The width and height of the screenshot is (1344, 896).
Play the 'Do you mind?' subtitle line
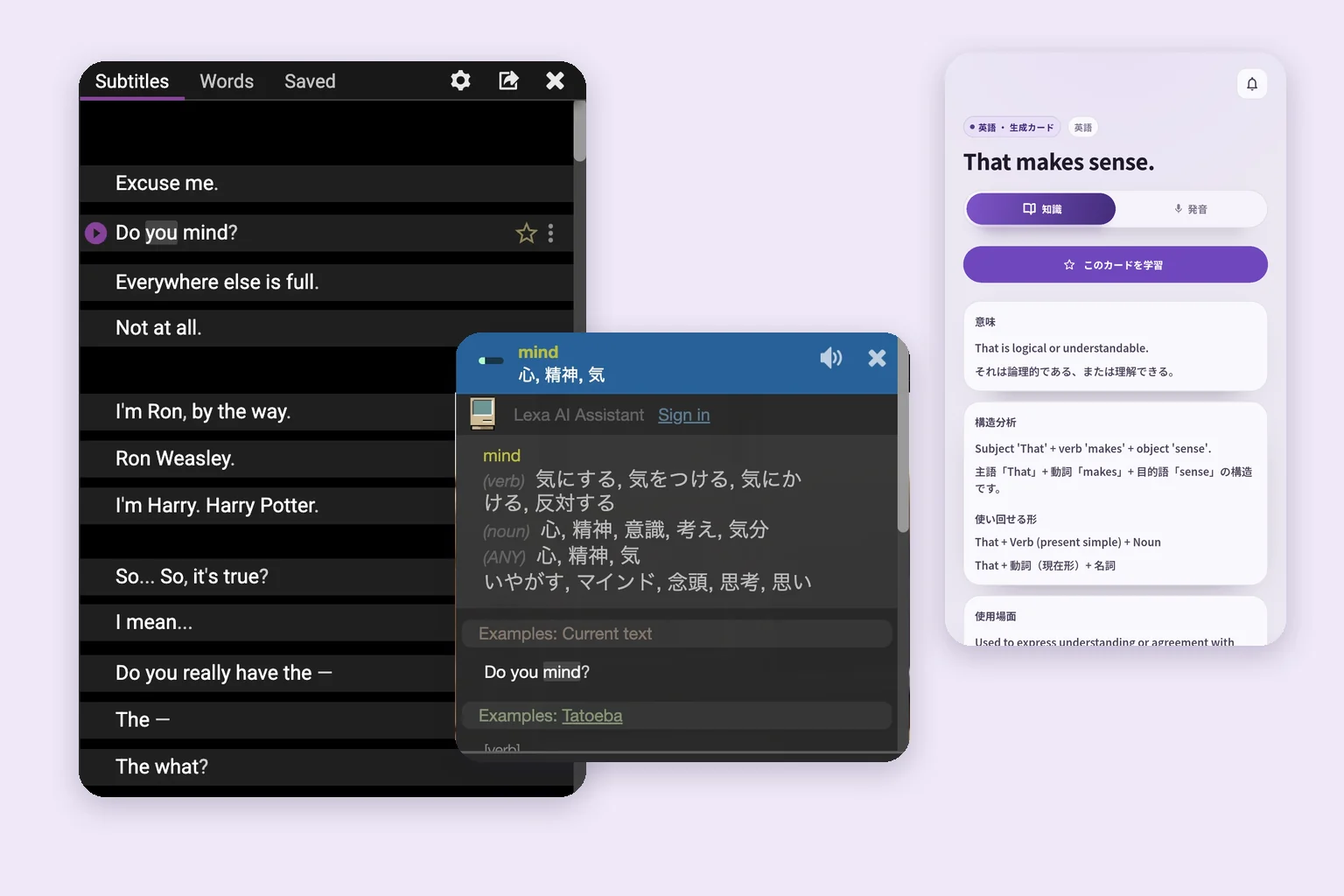[x=95, y=234]
